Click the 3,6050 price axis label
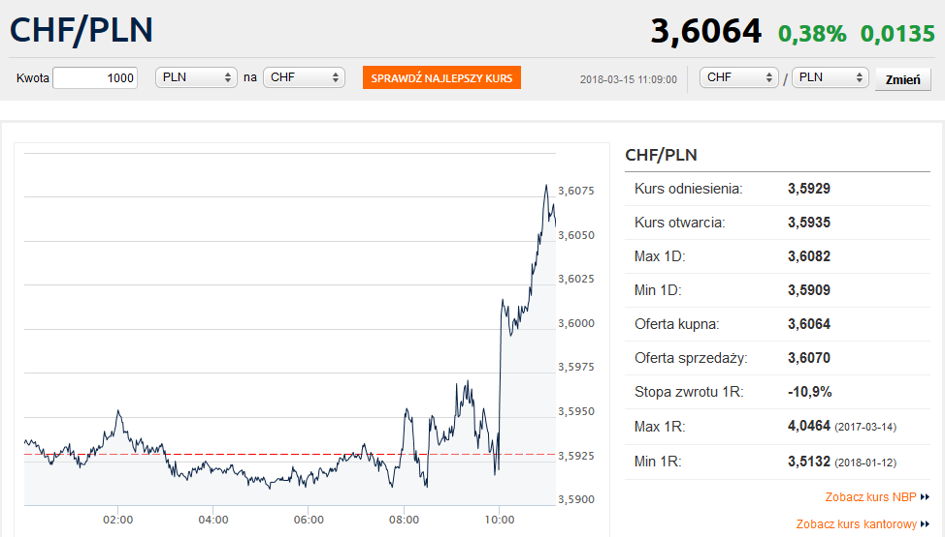This screenshot has width=945, height=537. click(576, 236)
